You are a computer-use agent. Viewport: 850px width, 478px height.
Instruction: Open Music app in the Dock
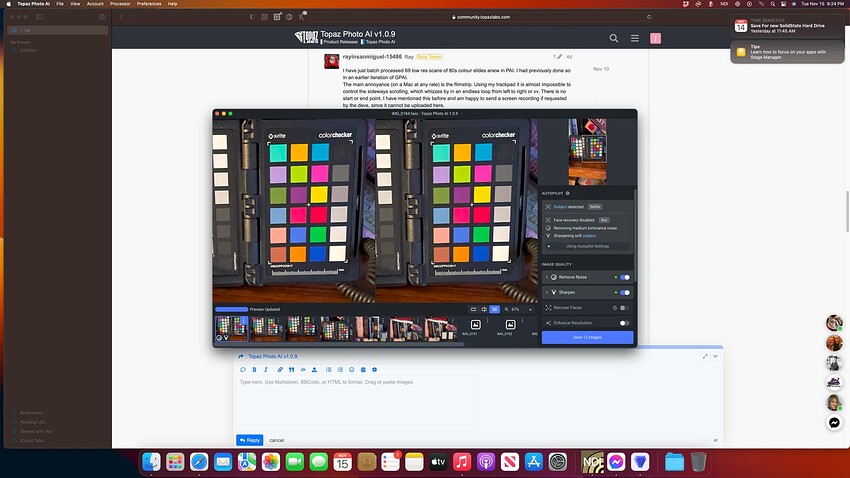[x=462, y=462]
